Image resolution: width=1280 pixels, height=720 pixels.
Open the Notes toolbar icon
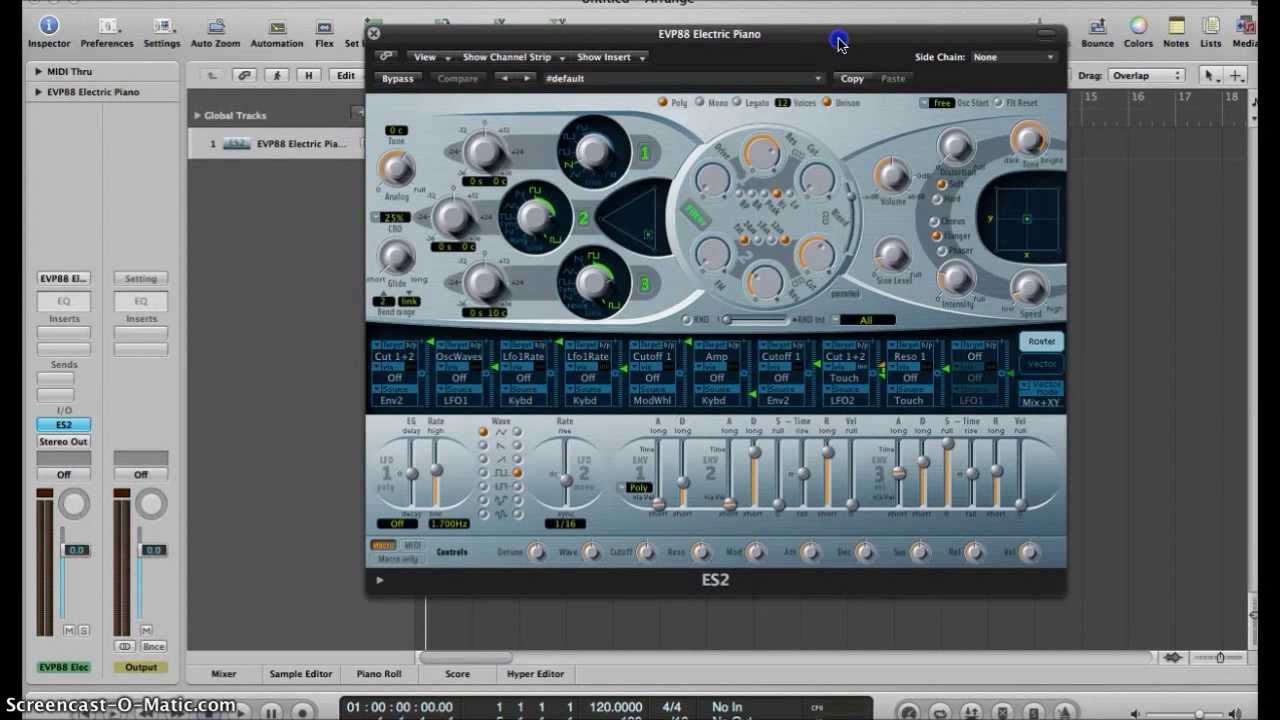tap(1176, 33)
